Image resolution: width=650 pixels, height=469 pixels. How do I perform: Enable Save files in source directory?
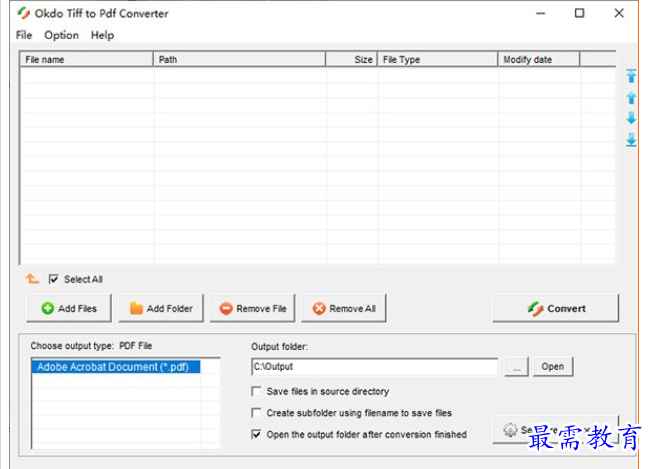point(257,391)
